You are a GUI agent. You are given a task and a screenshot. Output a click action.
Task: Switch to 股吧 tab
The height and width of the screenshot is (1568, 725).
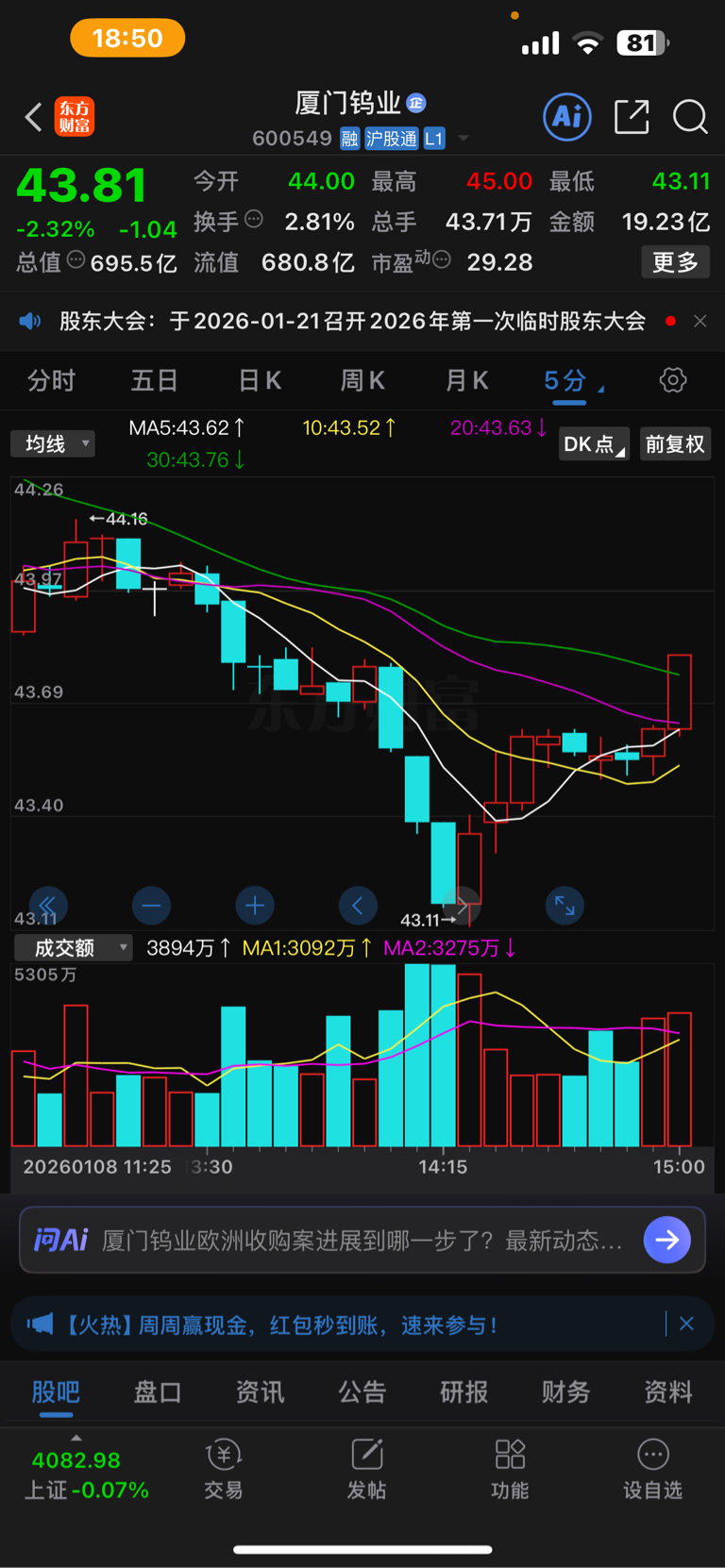coord(56,1393)
